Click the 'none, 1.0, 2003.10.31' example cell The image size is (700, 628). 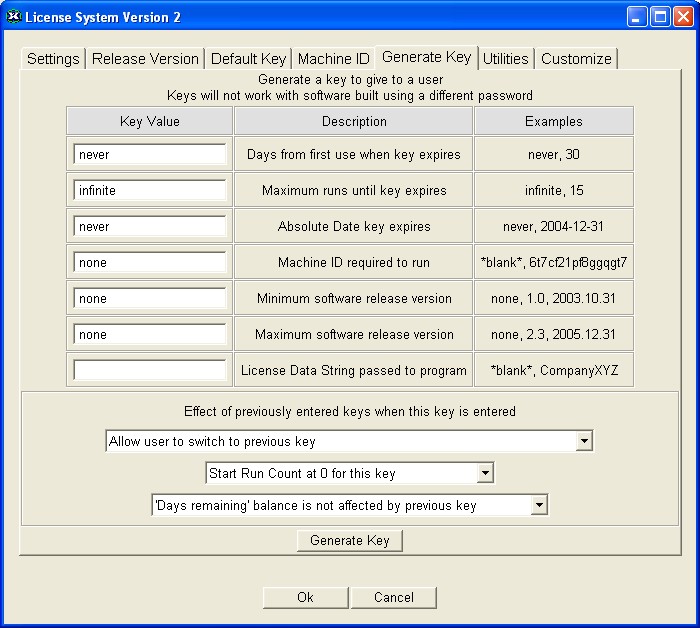click(x=553, y=298)
